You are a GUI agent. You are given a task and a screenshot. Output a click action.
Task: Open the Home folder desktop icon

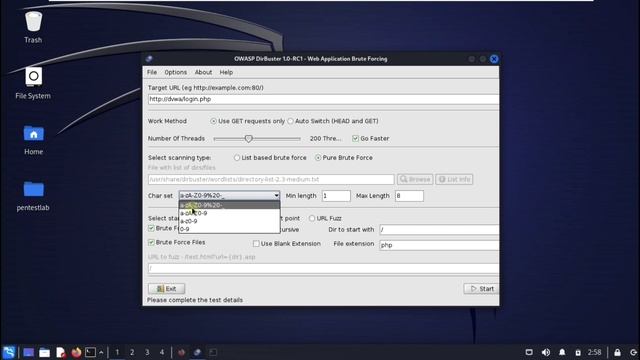tap(33, 139)
